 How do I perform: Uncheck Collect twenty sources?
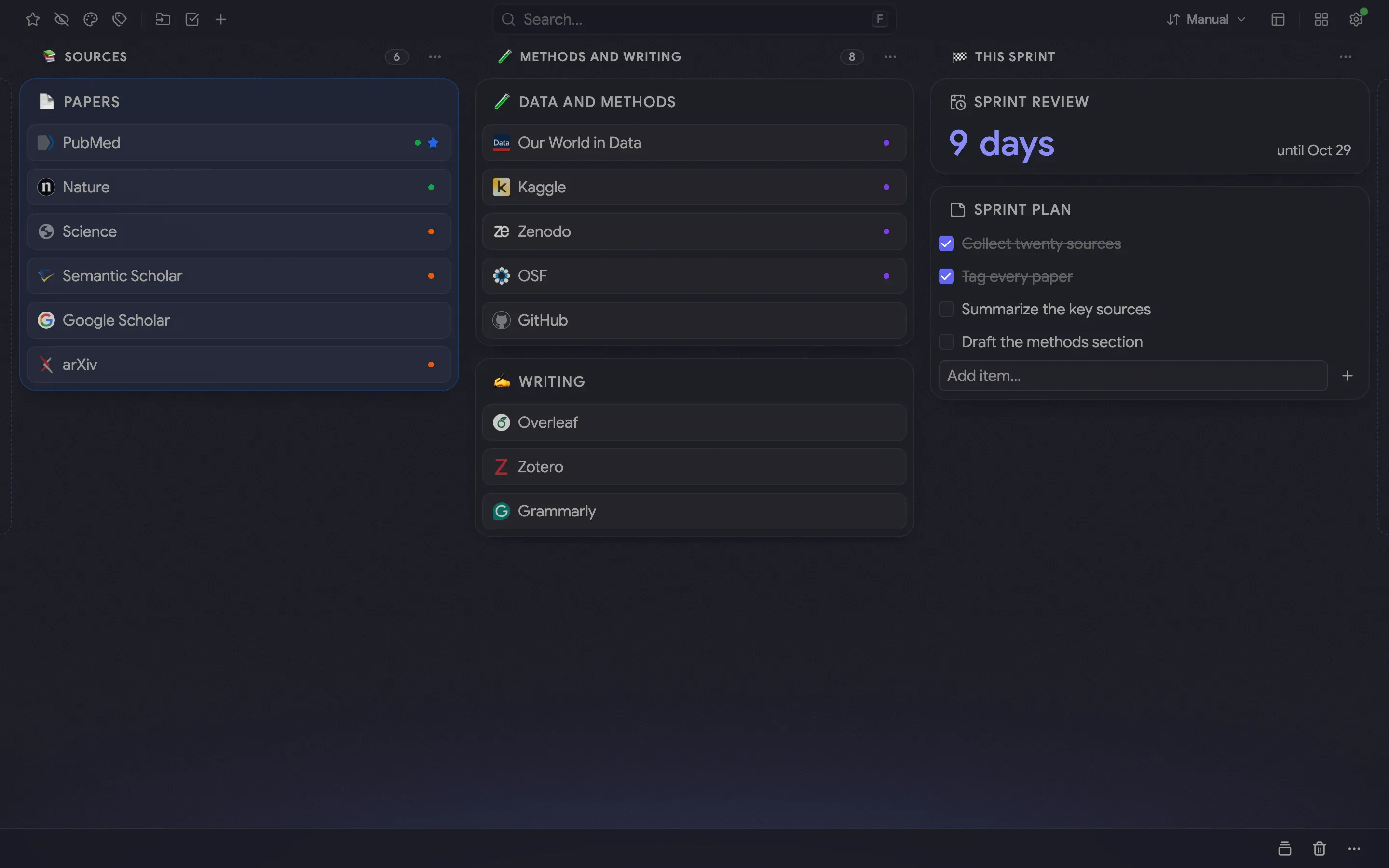[x=946, y=244]
